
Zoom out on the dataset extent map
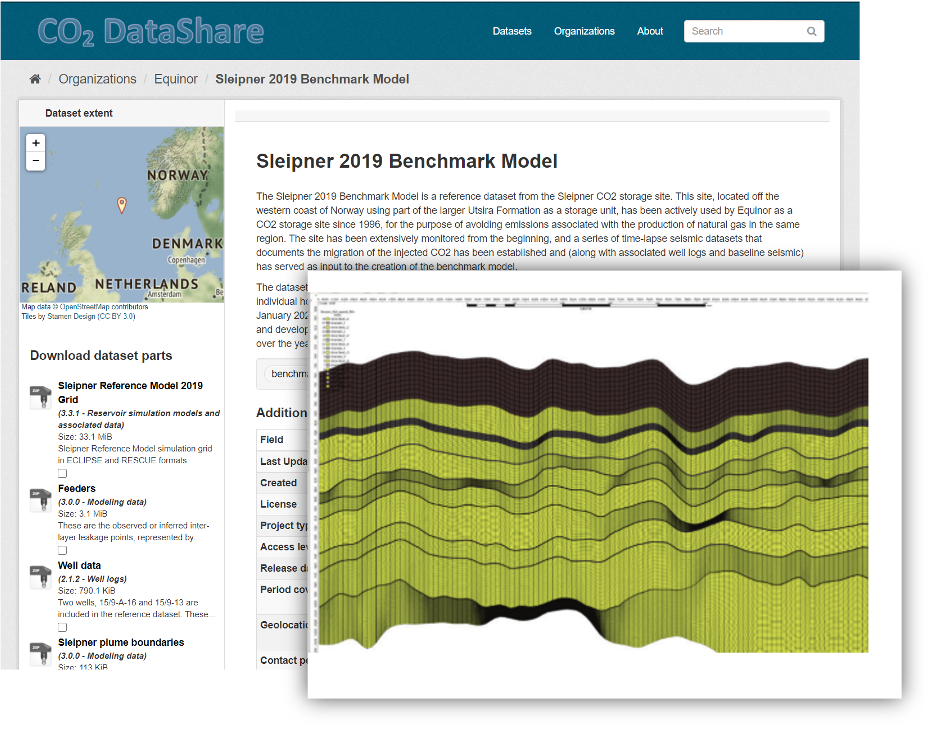click(x=36, y=161)
